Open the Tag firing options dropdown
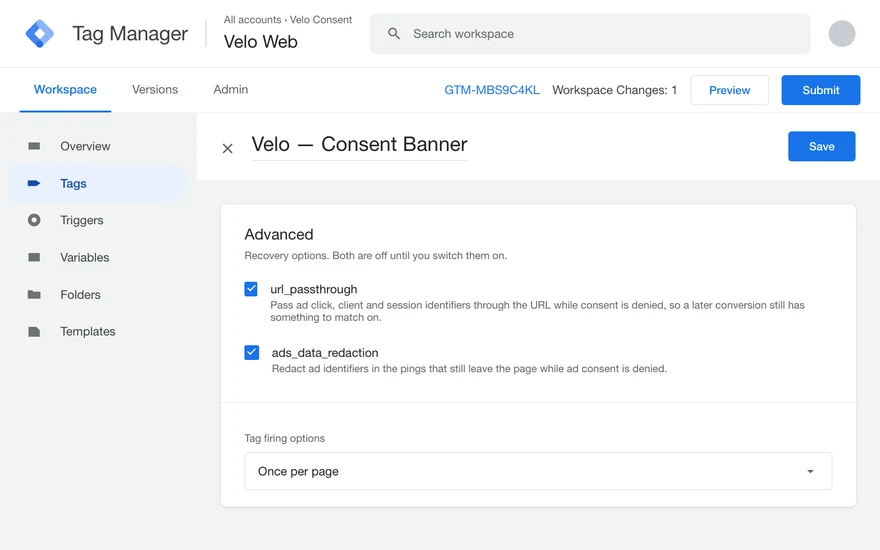880x550 pixels. 538,471
